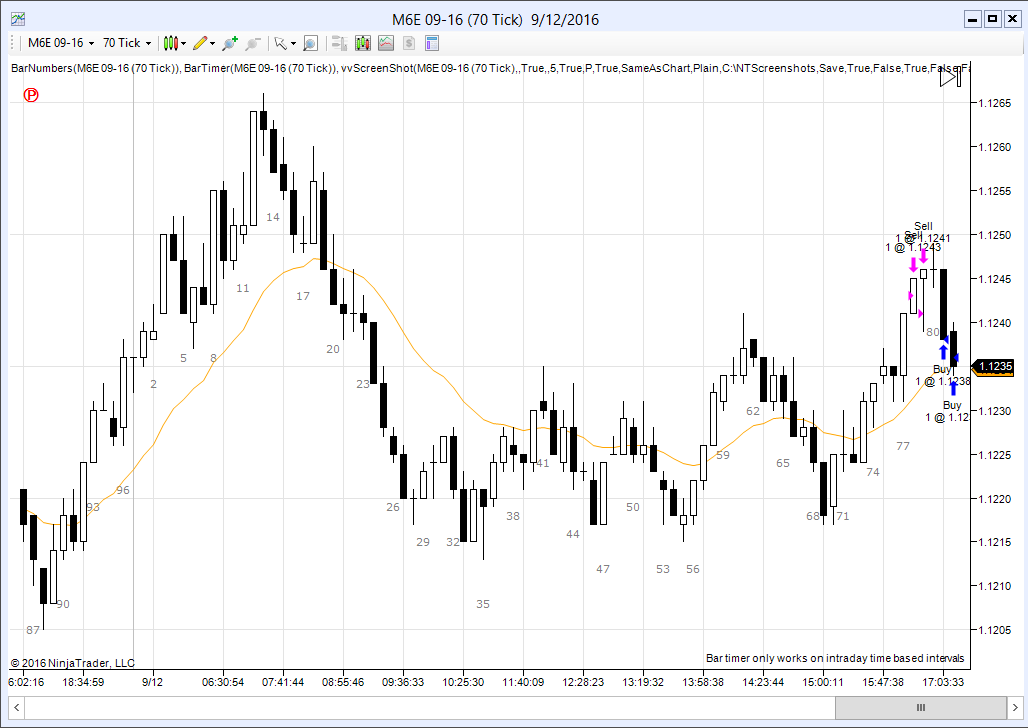Viewport: 1028px width, 728px height.
Task: Click the chart title M6E 09-16 (70 Tick)
Action: tap(457, 20)
